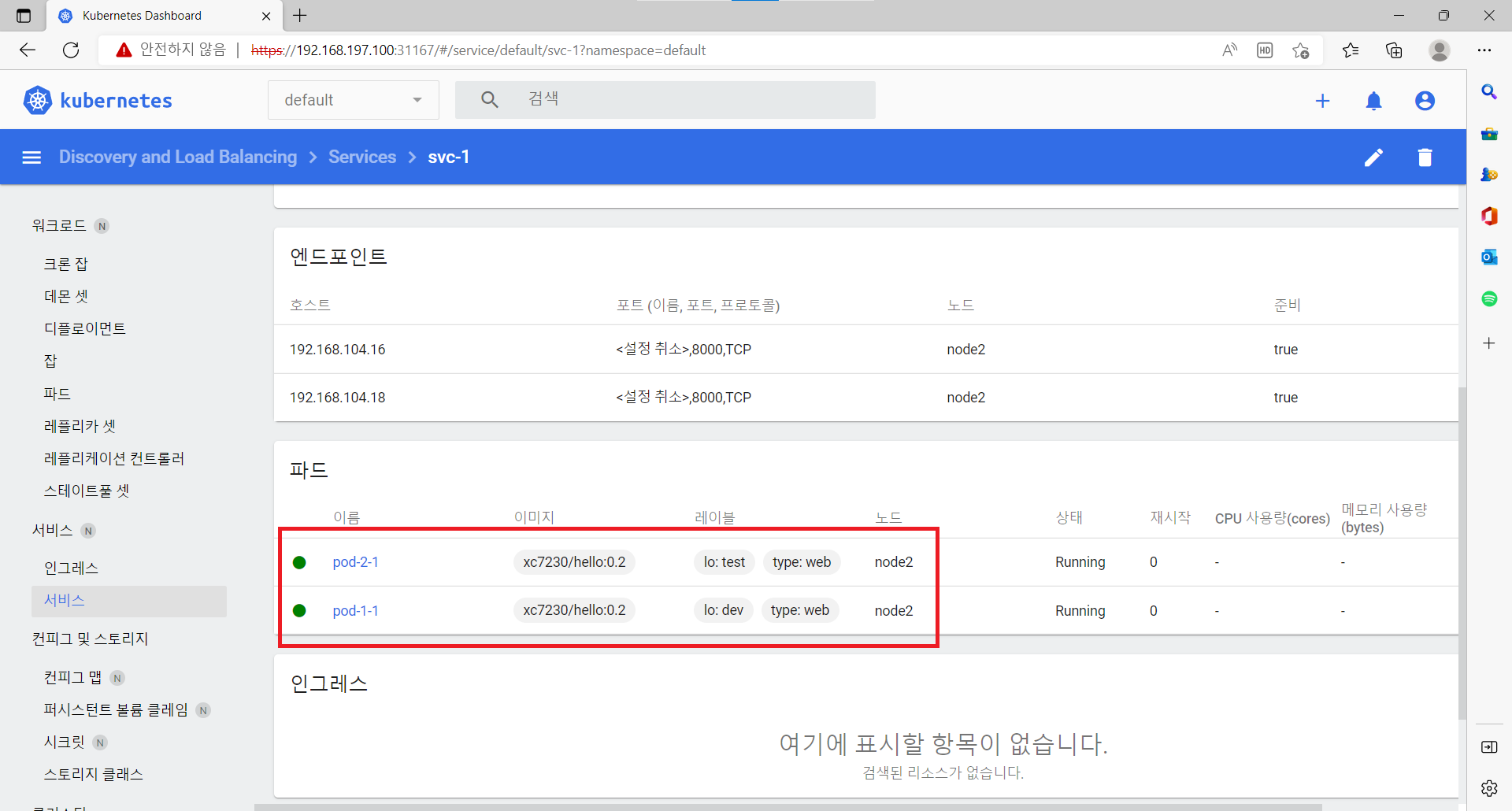Open the user account icon
The width and height of the screenshot is (1512, 811).
1425,101
